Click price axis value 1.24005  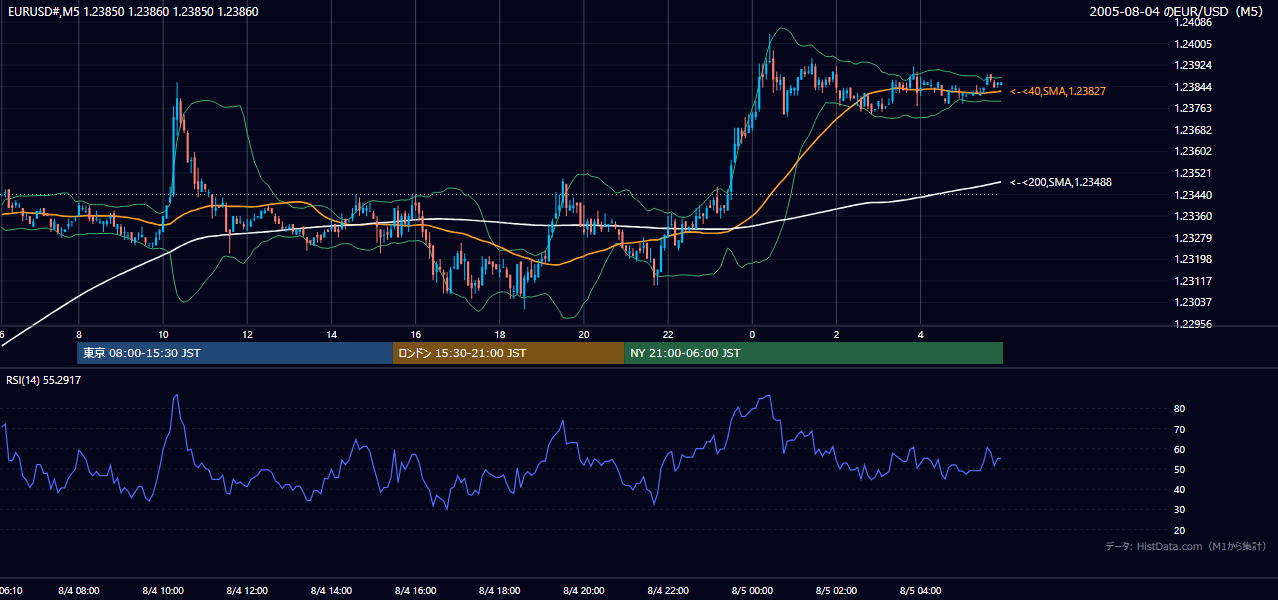[1193, 44]
